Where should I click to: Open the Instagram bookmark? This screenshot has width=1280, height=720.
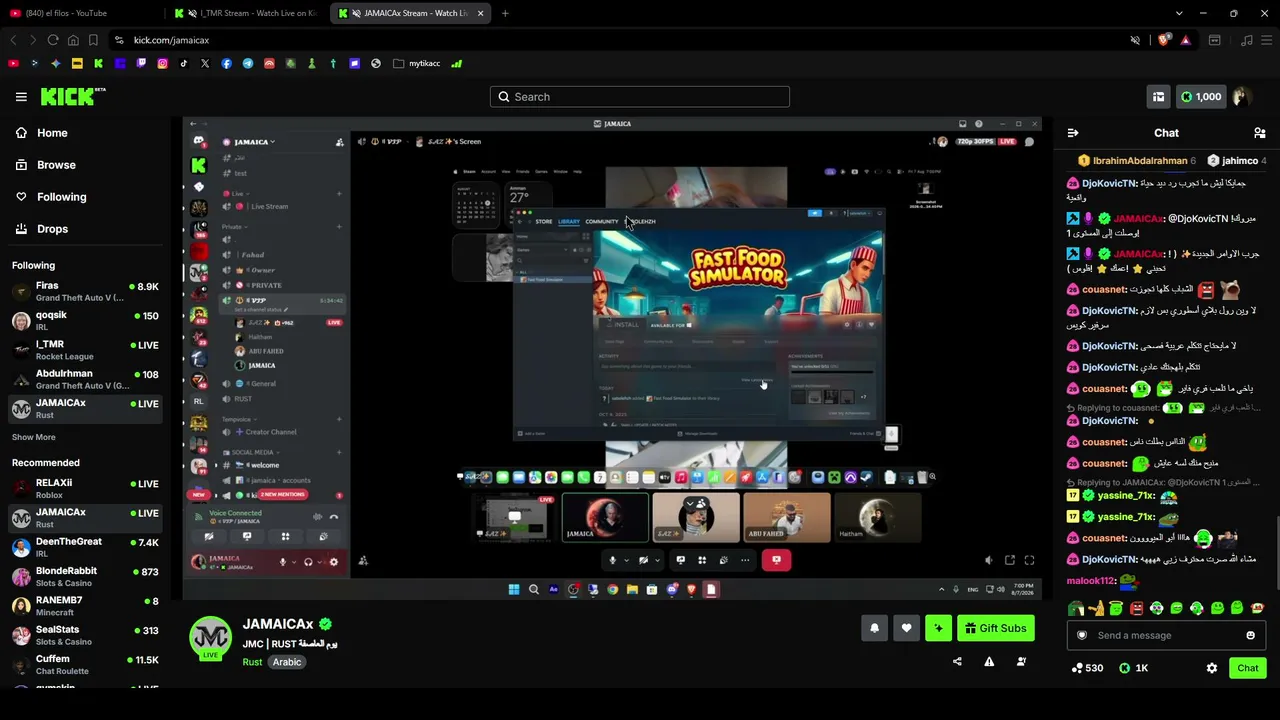click(x=162, y=63)
